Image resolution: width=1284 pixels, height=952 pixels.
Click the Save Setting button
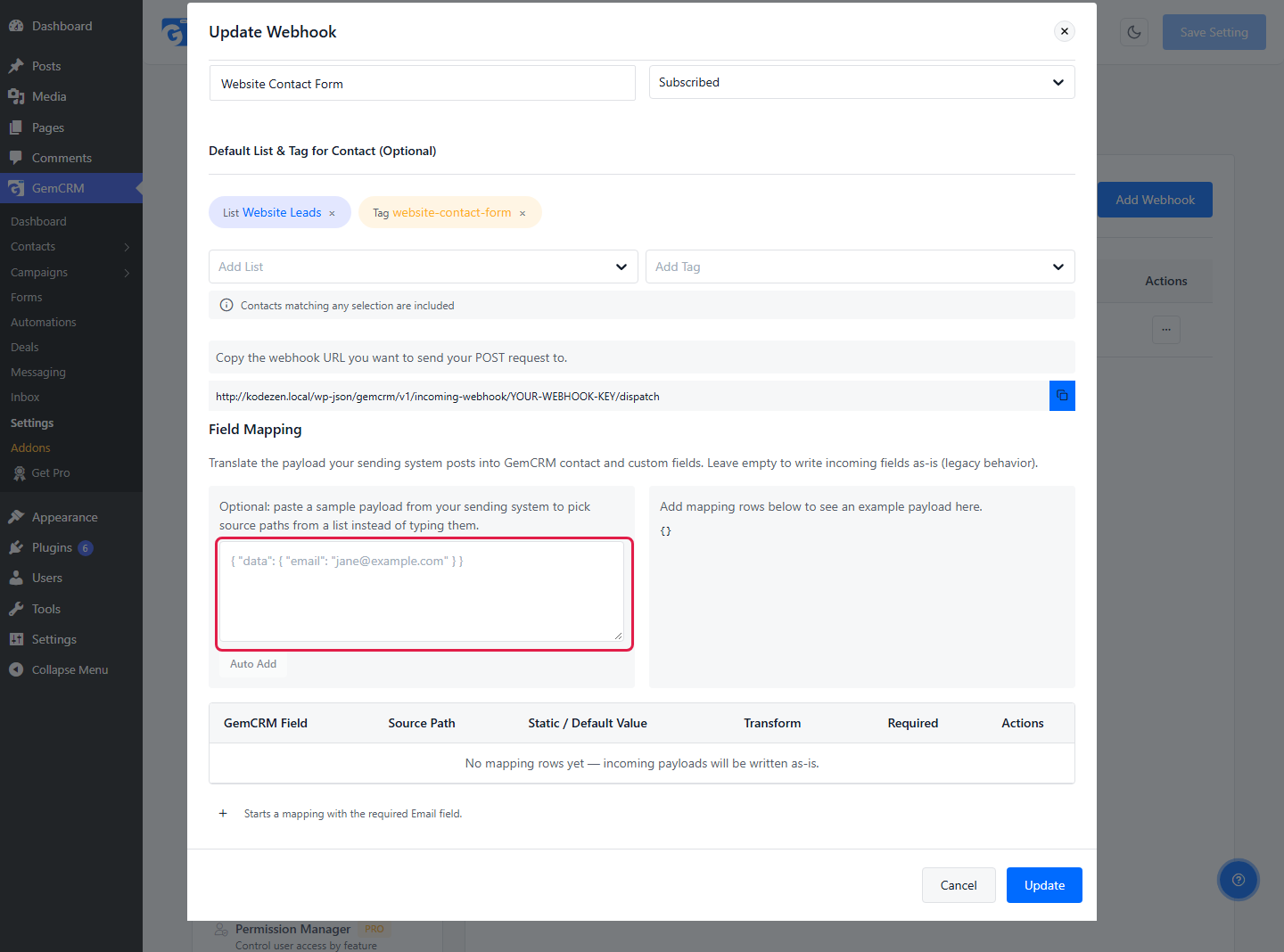point(1214,32)
